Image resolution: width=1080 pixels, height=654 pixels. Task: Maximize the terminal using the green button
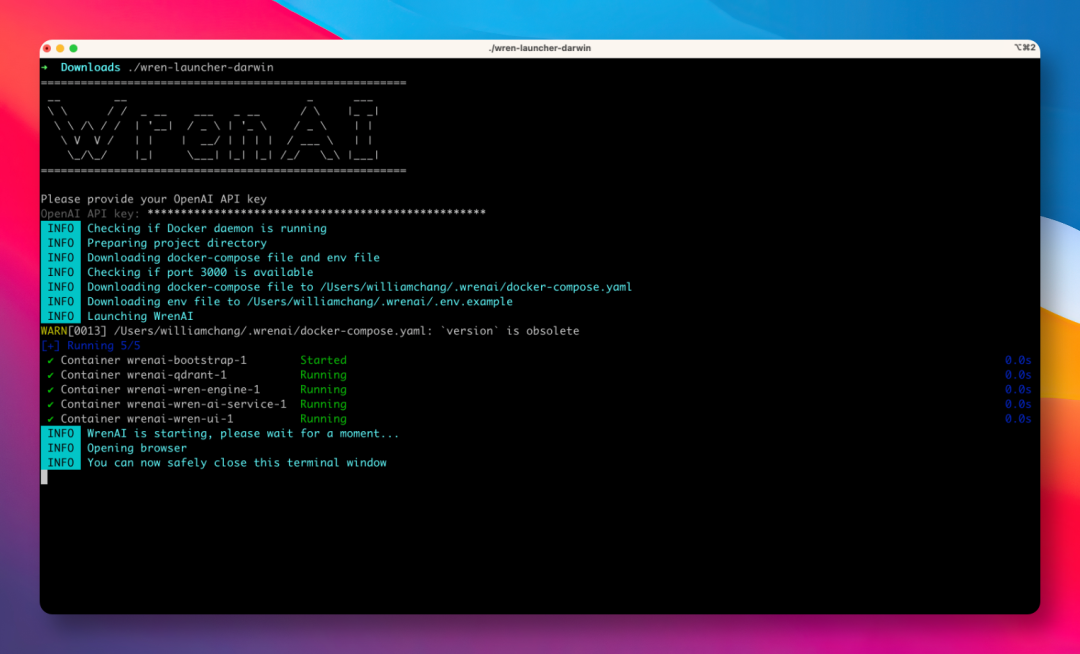[73, 48]
